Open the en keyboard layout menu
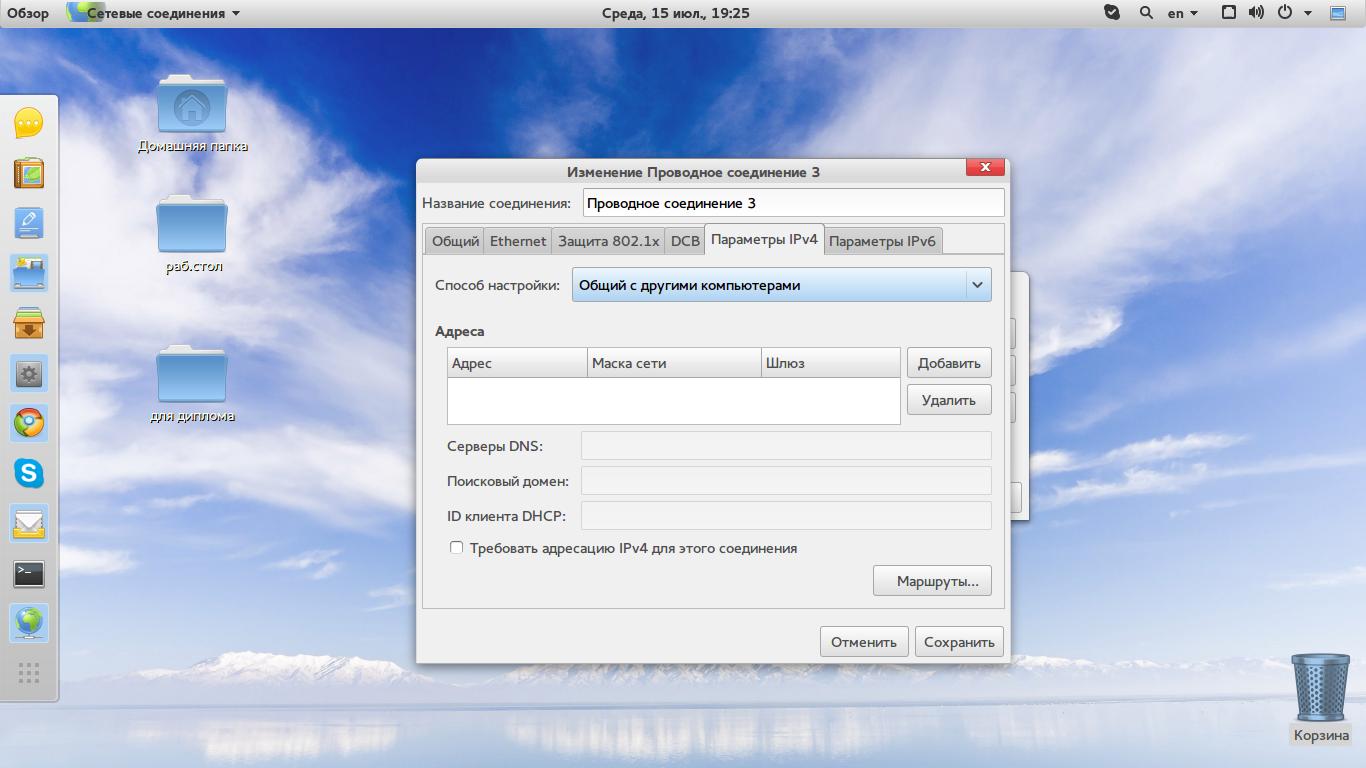Image resolution: width=1366 pixels, height=768 pixels. coord(1183,13)
